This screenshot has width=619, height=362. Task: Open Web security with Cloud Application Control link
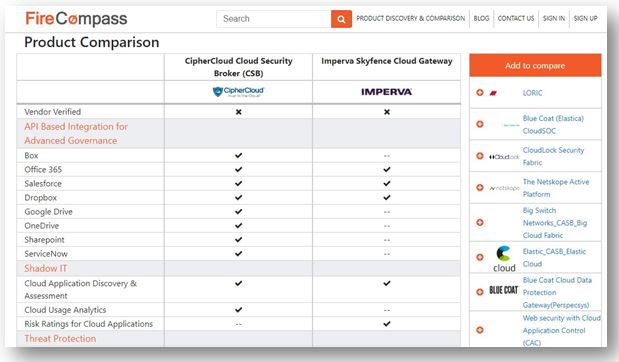coord(561,330)
